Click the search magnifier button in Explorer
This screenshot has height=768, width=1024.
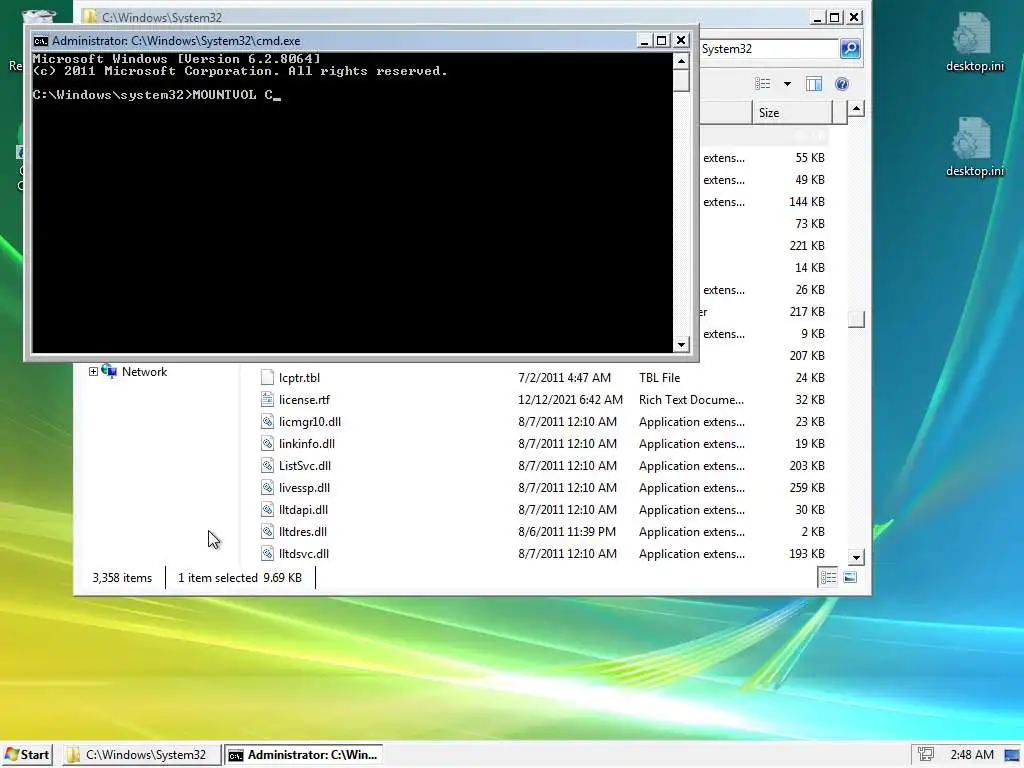point(850,49)
